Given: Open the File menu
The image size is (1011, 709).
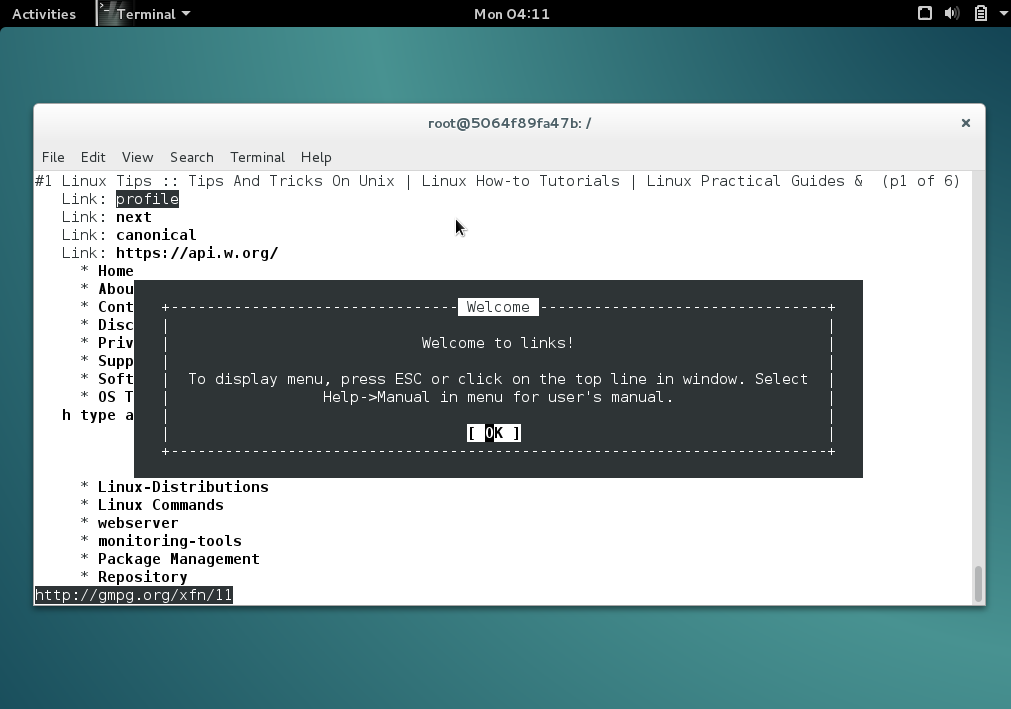Looking at the screenshot, I should point(52,157).
